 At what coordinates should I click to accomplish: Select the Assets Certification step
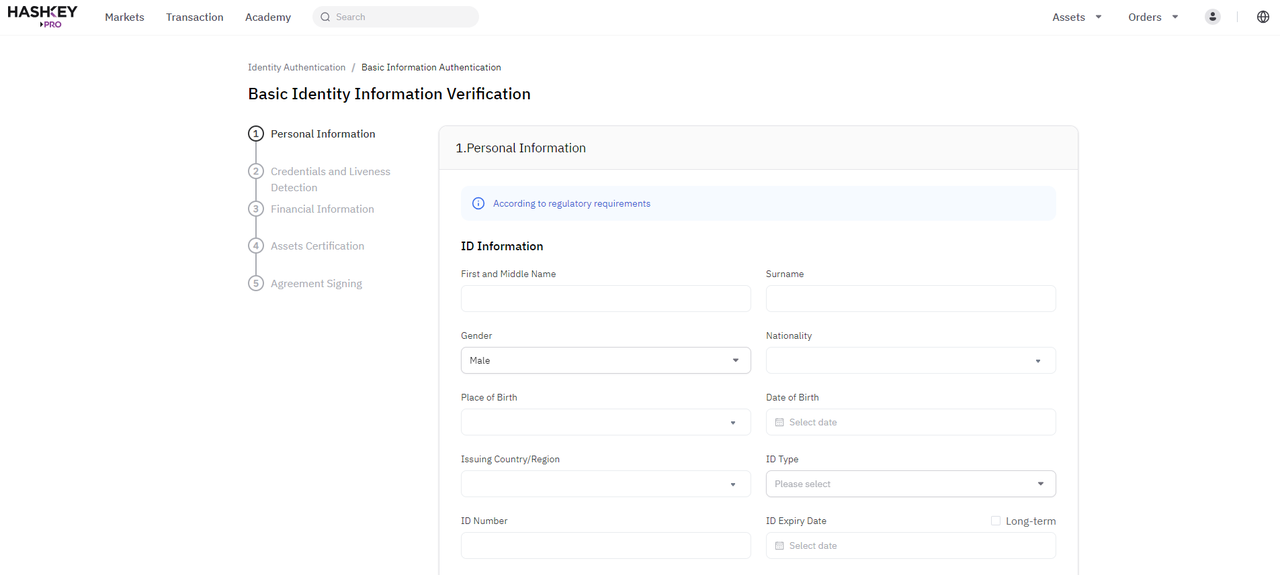pyautogui.click(x=318, y=246)
